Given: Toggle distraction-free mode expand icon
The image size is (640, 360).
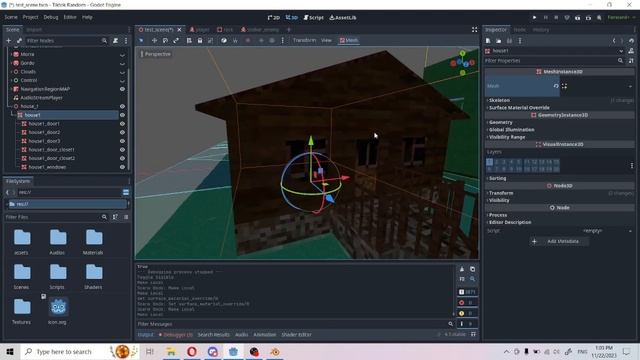Looking at the screenshot, I should point(474,29).
